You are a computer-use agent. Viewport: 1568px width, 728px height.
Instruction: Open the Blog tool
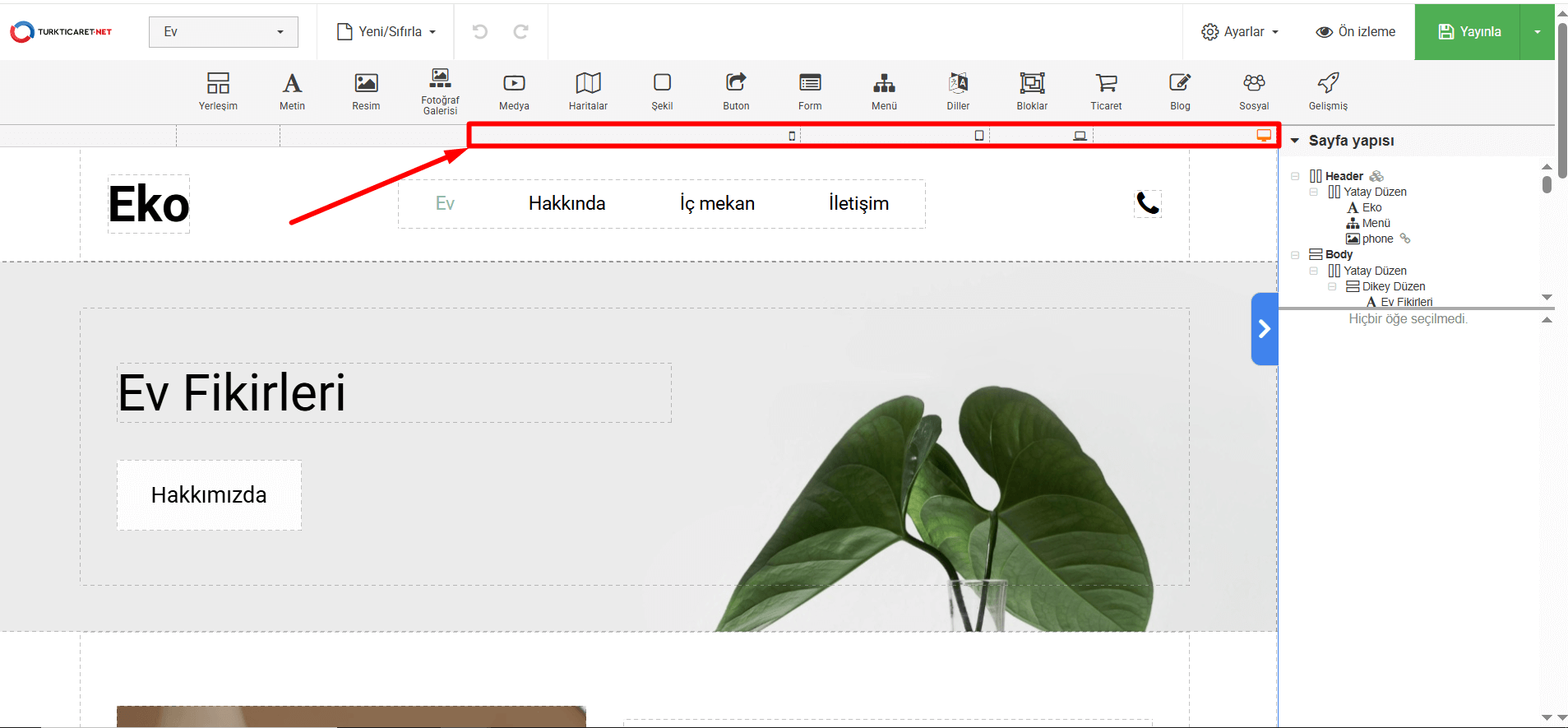point(1180,90)
